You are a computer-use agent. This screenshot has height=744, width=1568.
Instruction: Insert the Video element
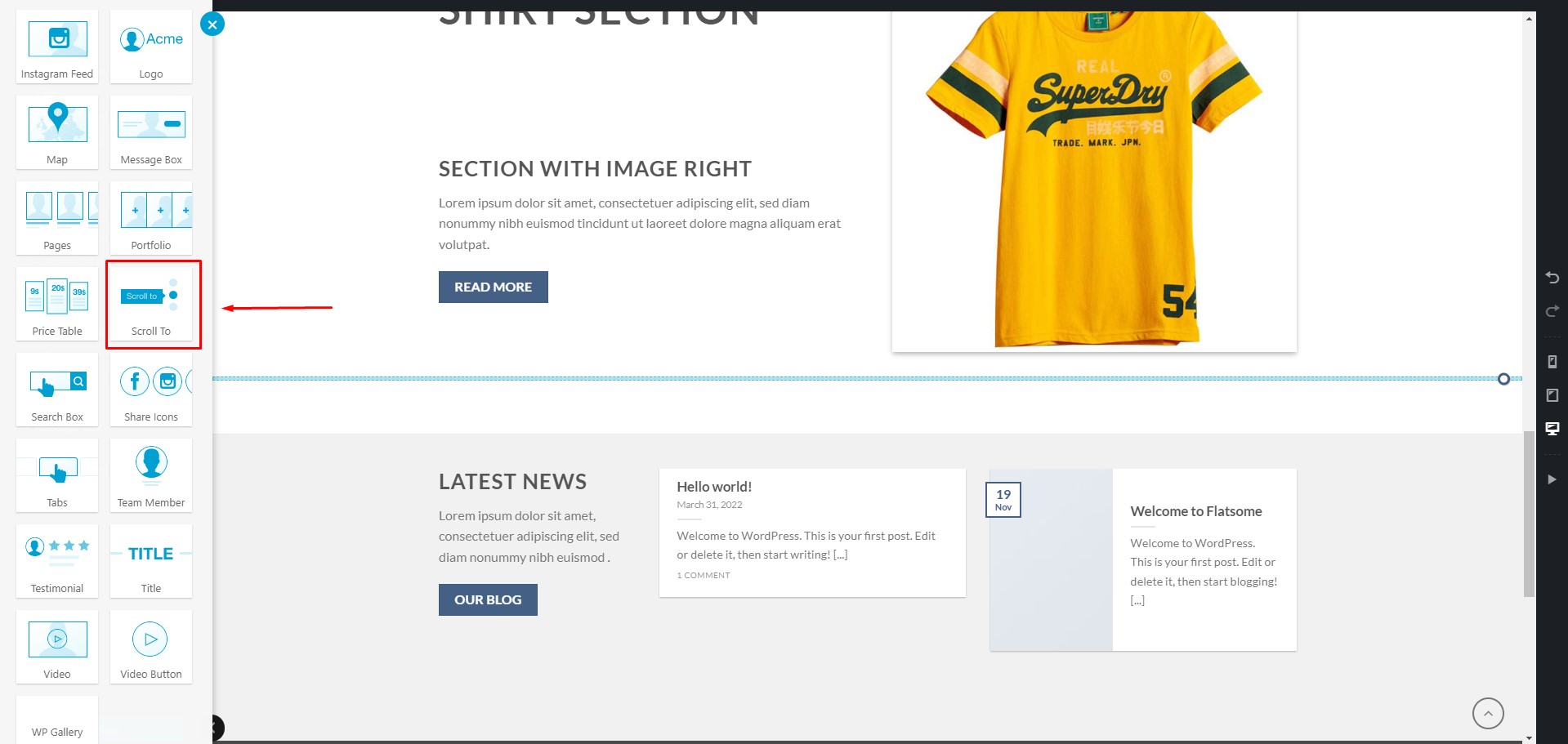57,647
